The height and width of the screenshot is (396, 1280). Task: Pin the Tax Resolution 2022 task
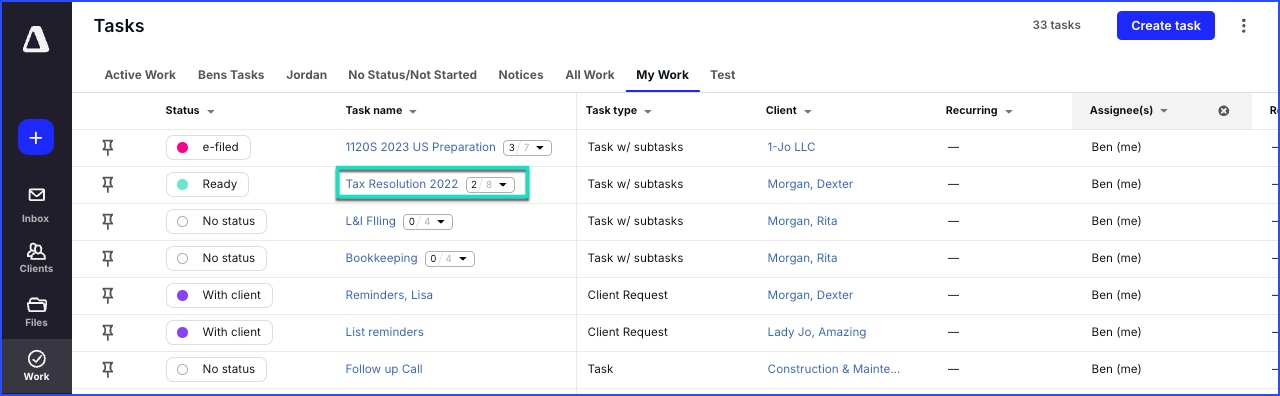108,184
